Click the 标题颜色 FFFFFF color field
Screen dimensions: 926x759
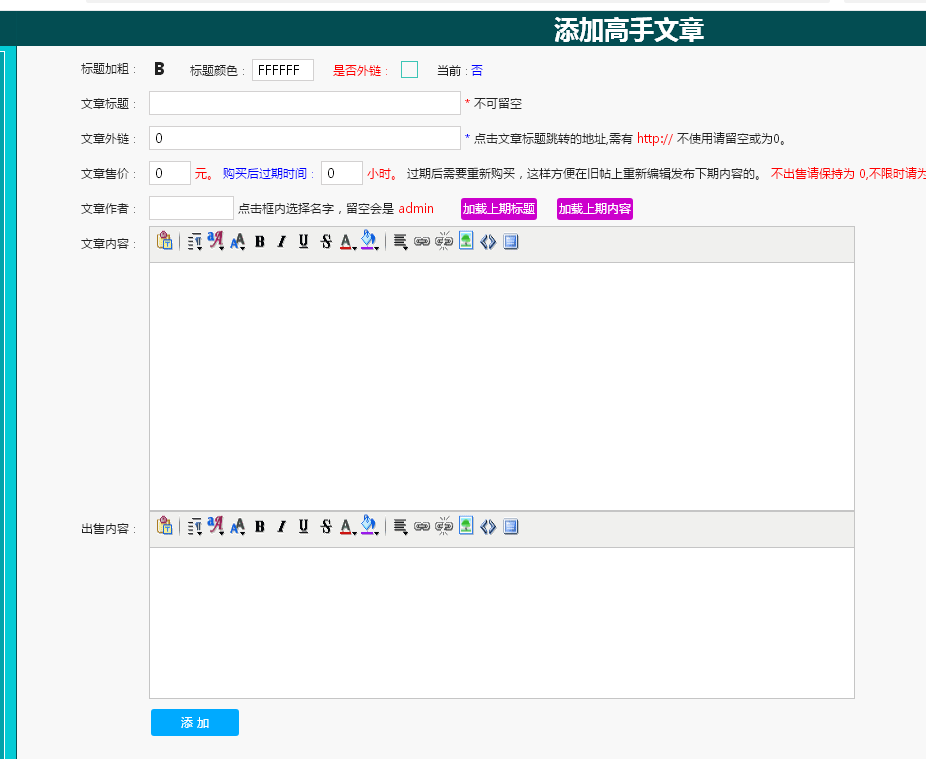(283, 70)
